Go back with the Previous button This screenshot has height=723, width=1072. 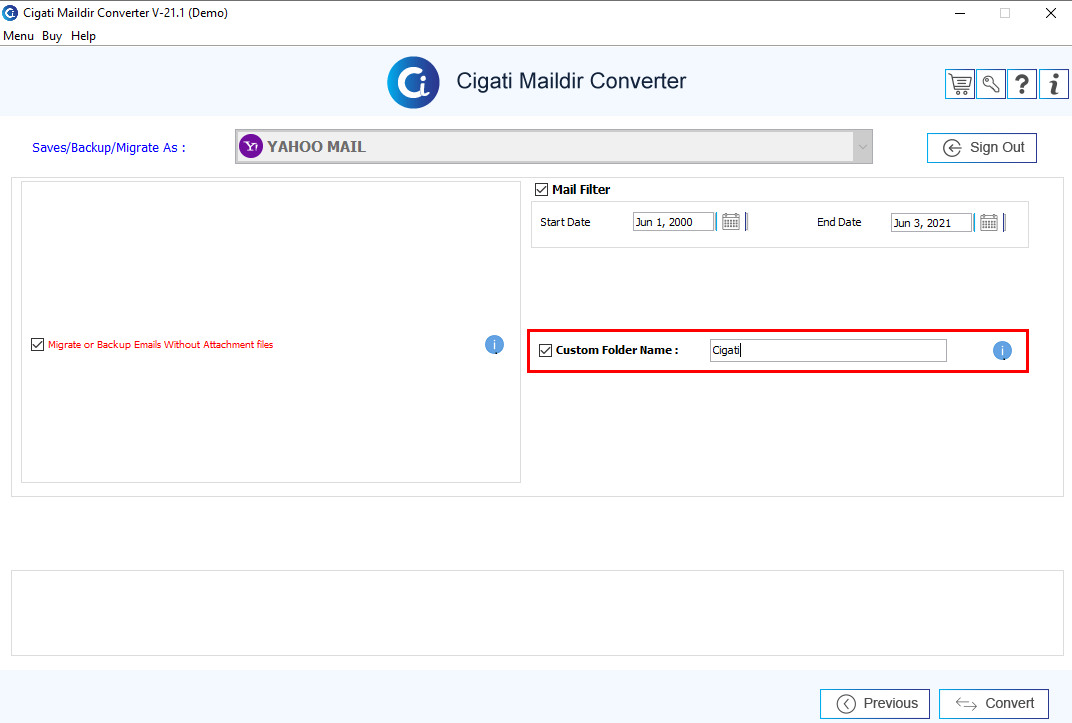pos(875,704)
